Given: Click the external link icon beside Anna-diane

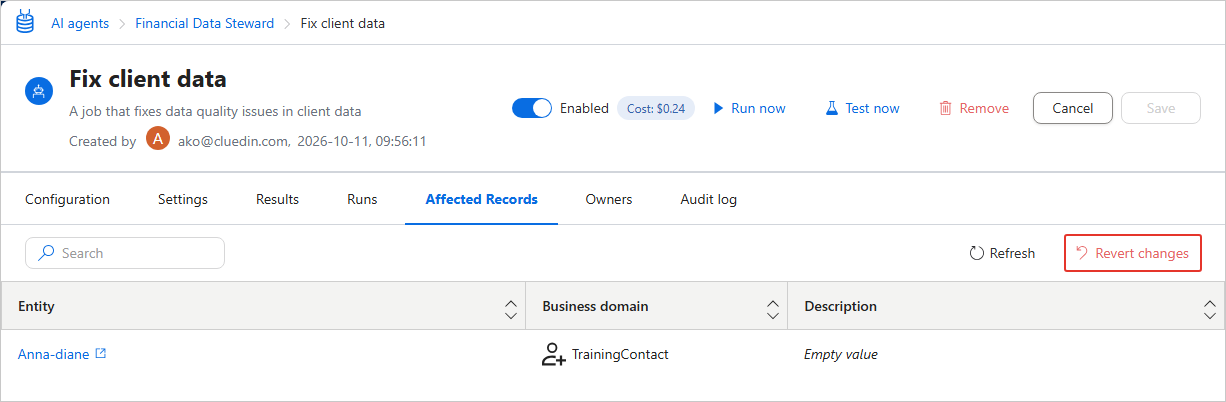Looking at the screenshot, I should [100, 353].
